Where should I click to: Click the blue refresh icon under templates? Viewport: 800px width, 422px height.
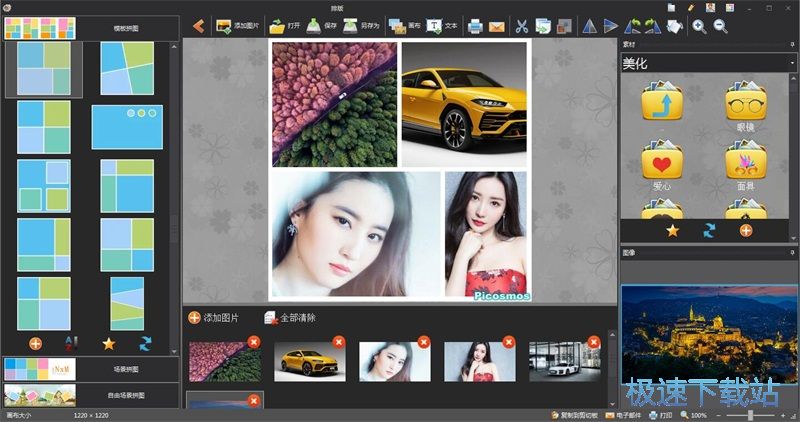click(x=145, y=343)
